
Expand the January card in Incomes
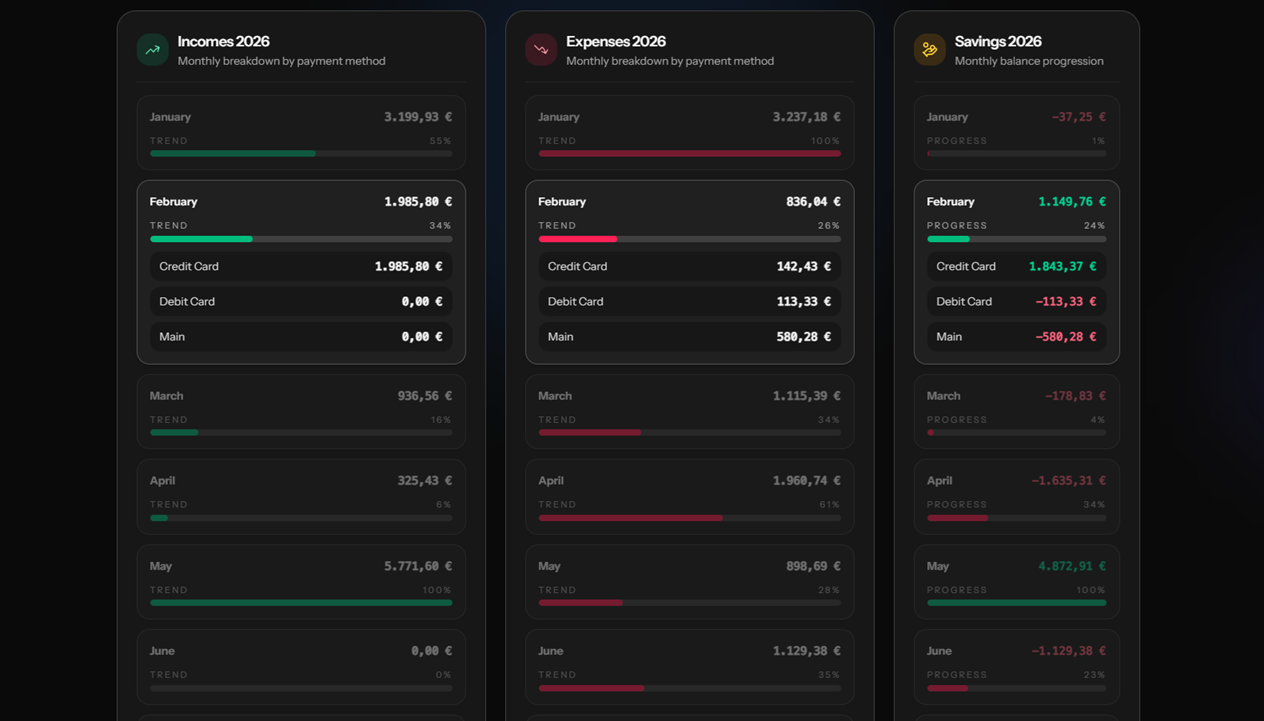pyautogui.click(x=301, y=133)
